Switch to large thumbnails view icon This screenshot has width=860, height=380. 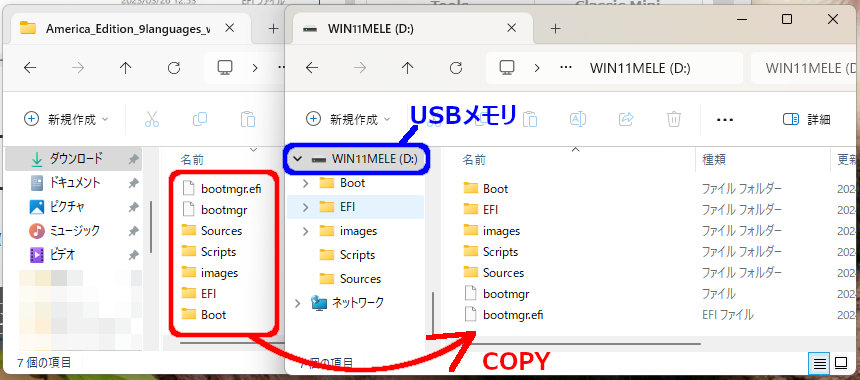coord(841,363)
